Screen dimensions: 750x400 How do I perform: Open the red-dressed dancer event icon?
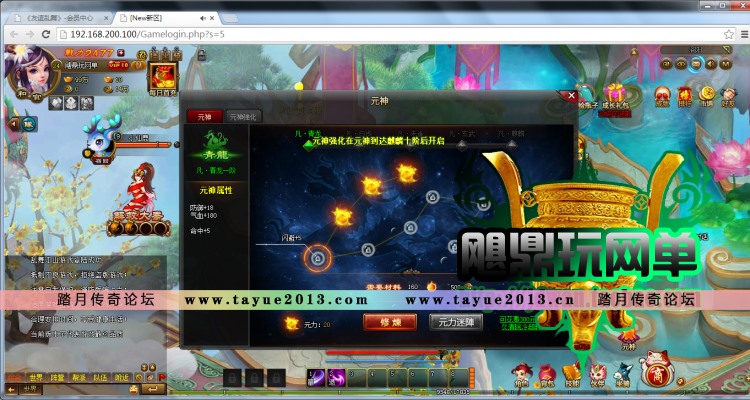(x=141, y=199)
